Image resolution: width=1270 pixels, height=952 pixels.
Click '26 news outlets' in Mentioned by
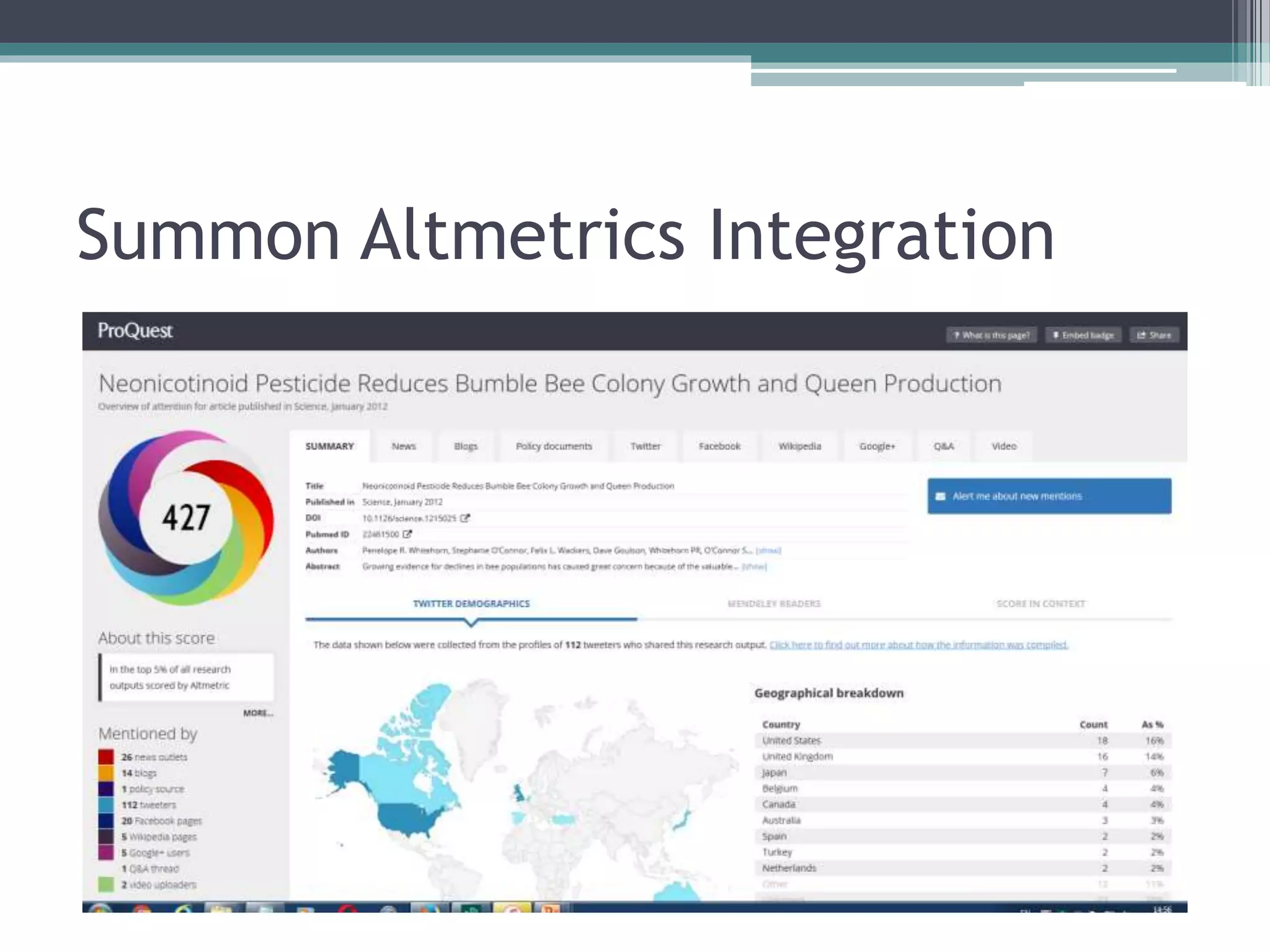(x=154, y=757)
